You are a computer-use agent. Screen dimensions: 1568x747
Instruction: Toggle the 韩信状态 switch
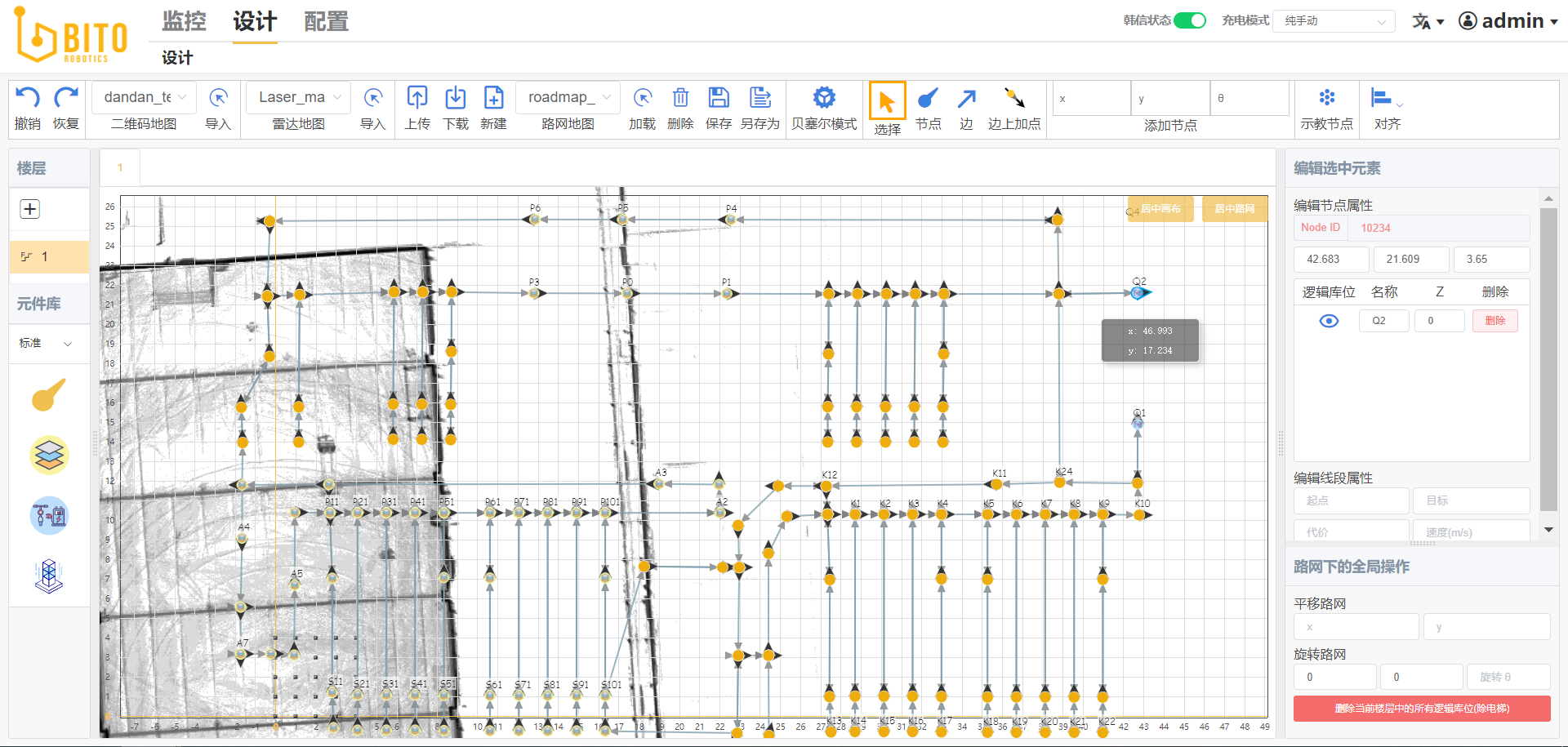1190,20
